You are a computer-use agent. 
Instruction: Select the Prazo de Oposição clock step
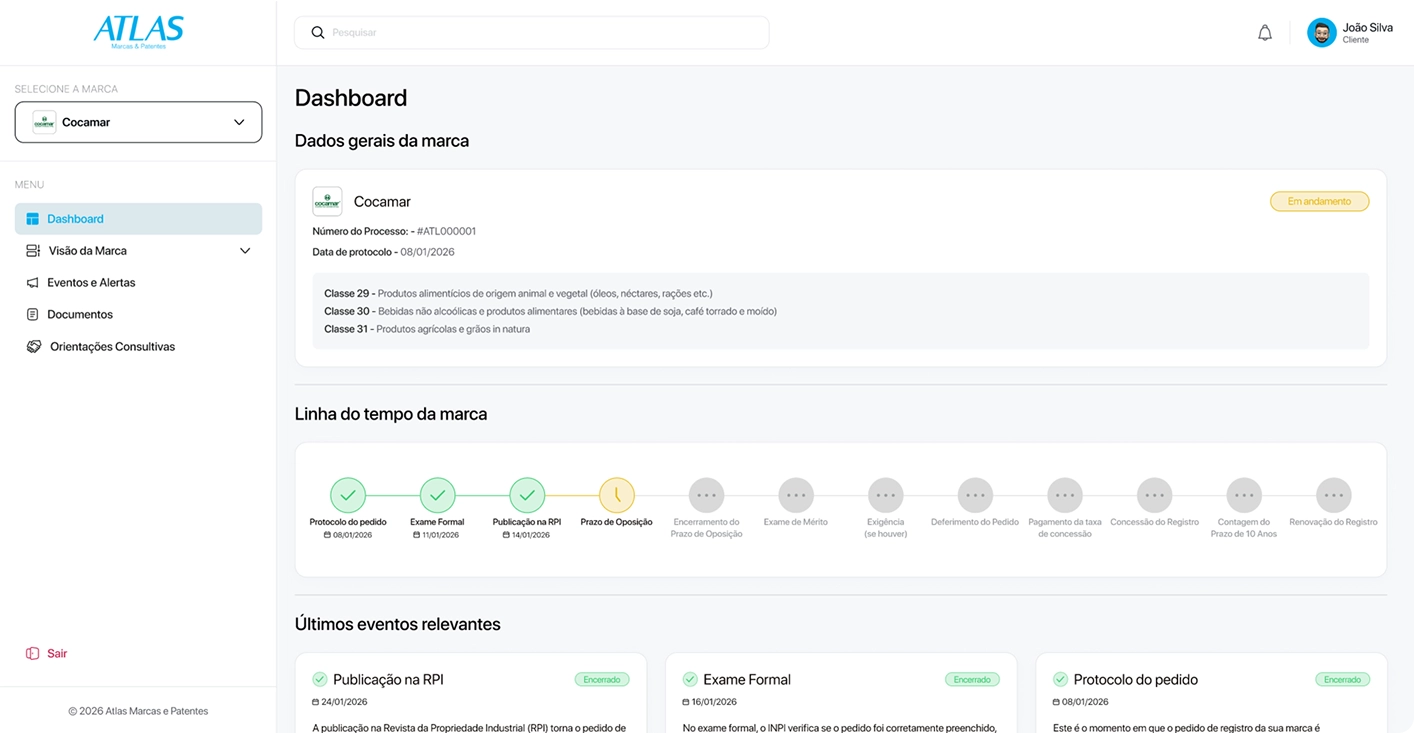pyautogui.click(x=617, y=495)
